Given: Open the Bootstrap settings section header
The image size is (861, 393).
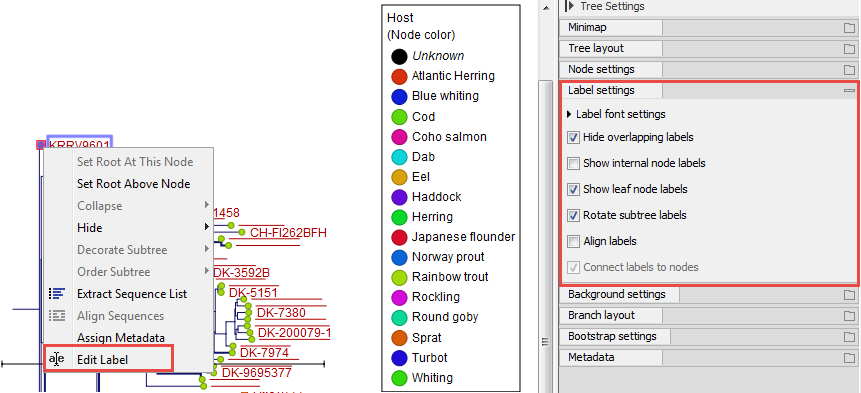Looking at the screenshot, I should (616, 336).
